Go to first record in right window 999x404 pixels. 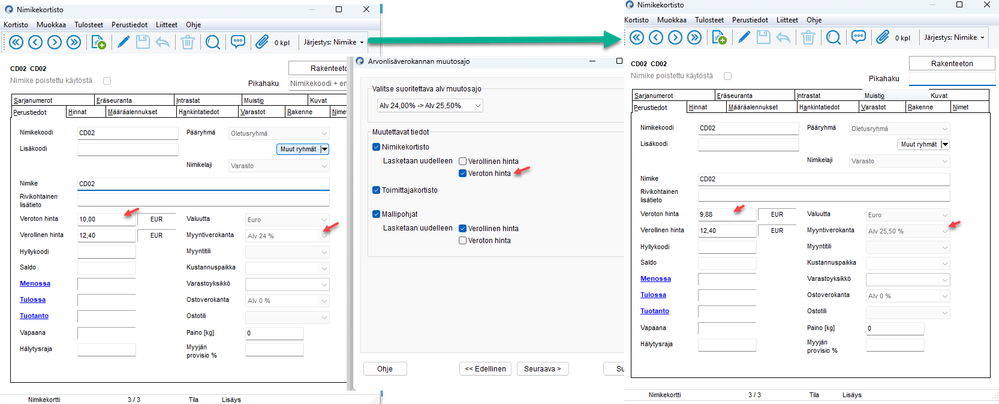(636, 38)
